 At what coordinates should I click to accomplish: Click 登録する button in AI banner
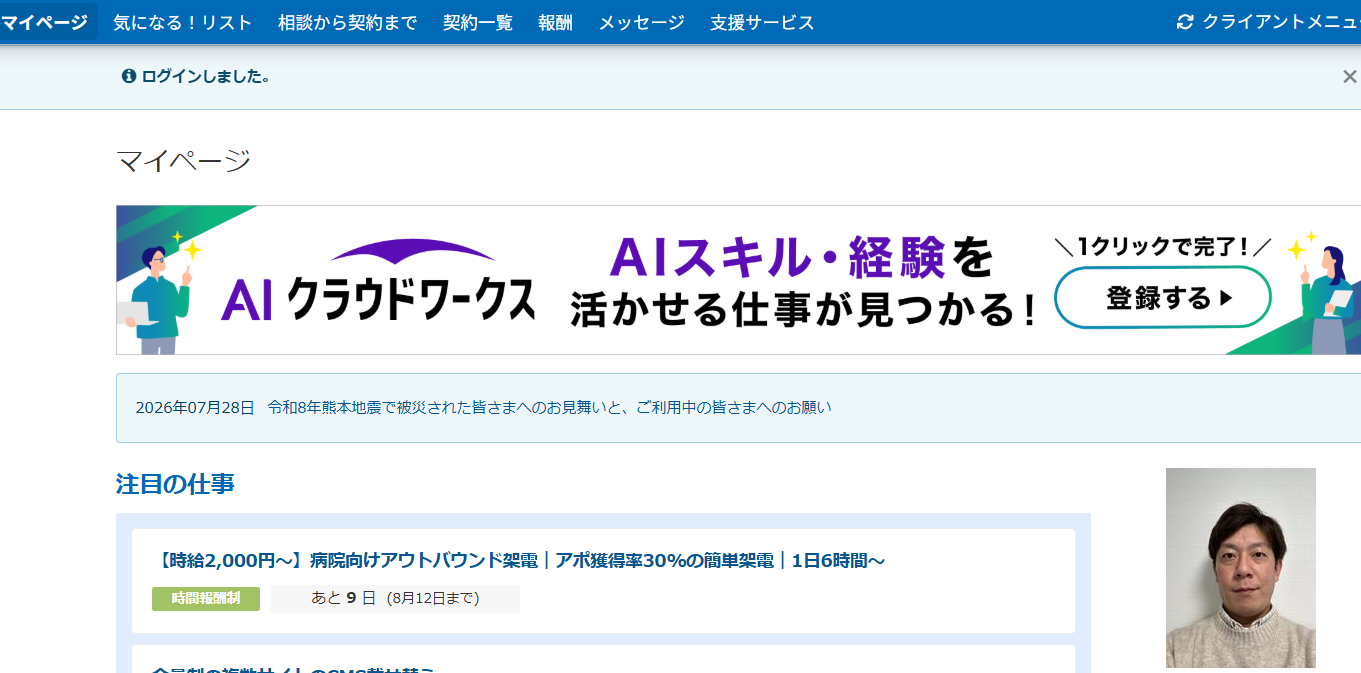coord(1163,297)
